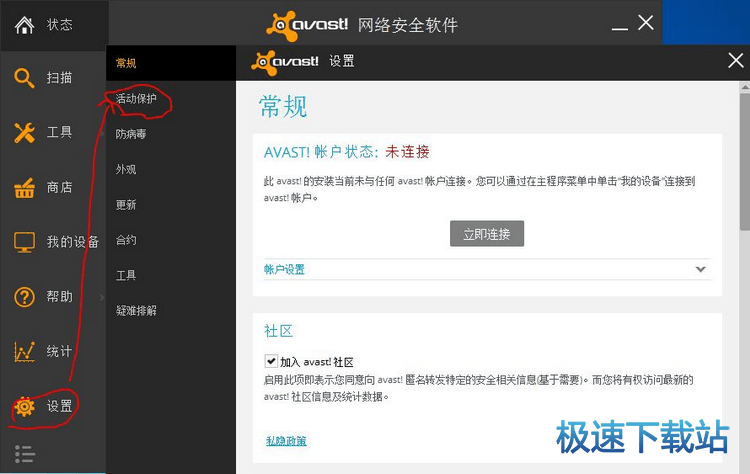The width and height of the screenshot is (750, 474).
Task: Open the 商店 basket icon
Action: click(x=24, y=187)
